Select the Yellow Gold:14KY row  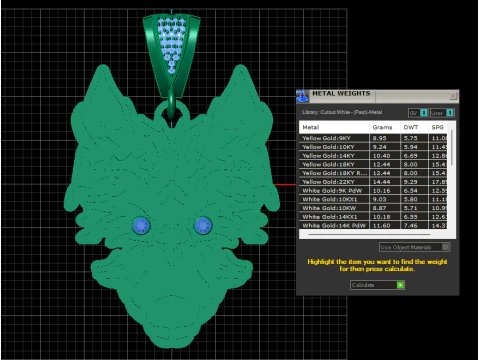click(x=373, y=156)
